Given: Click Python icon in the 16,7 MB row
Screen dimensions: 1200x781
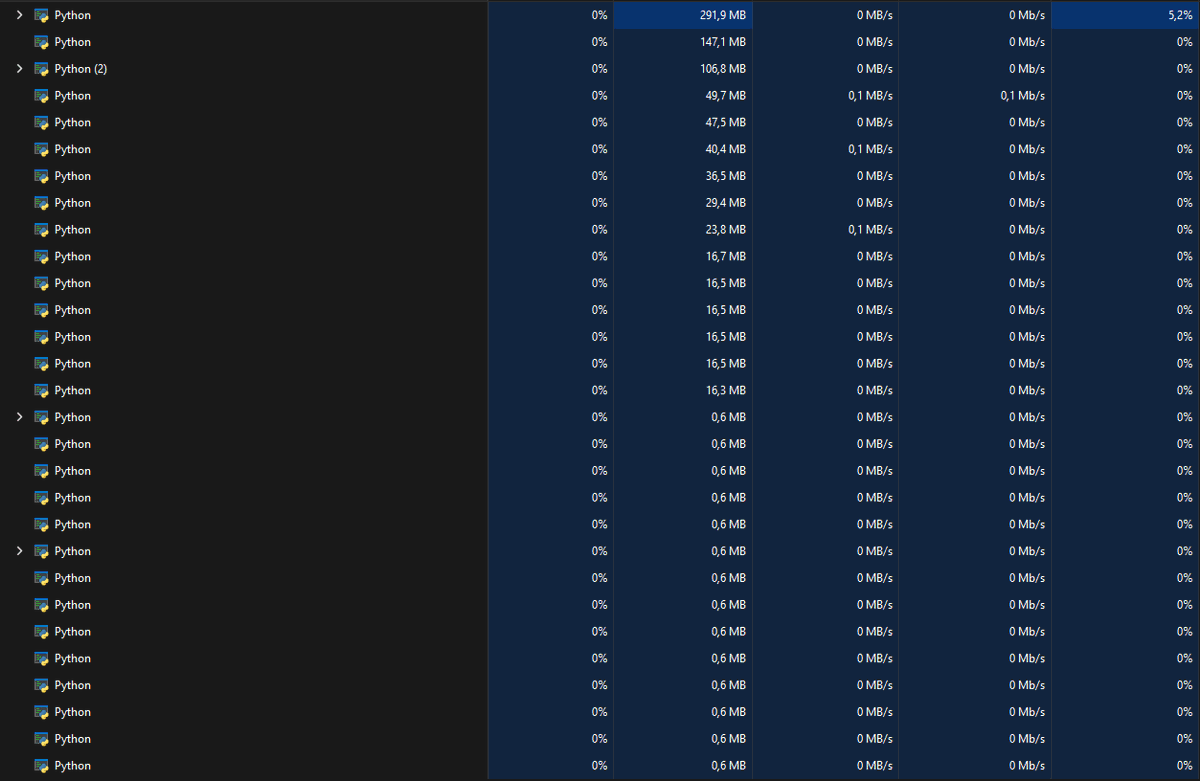Looking at the screenshot, I should [42, 257].
